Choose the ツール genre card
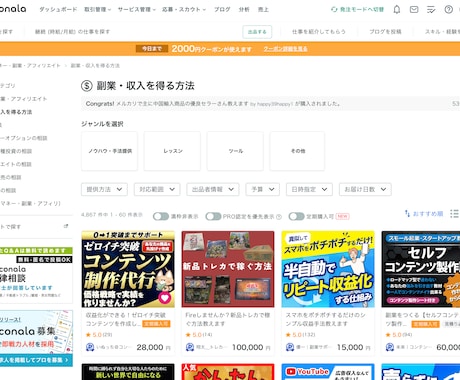Image resolution: width=460 pixels, height=380 pixels. [x=235, y=151]
